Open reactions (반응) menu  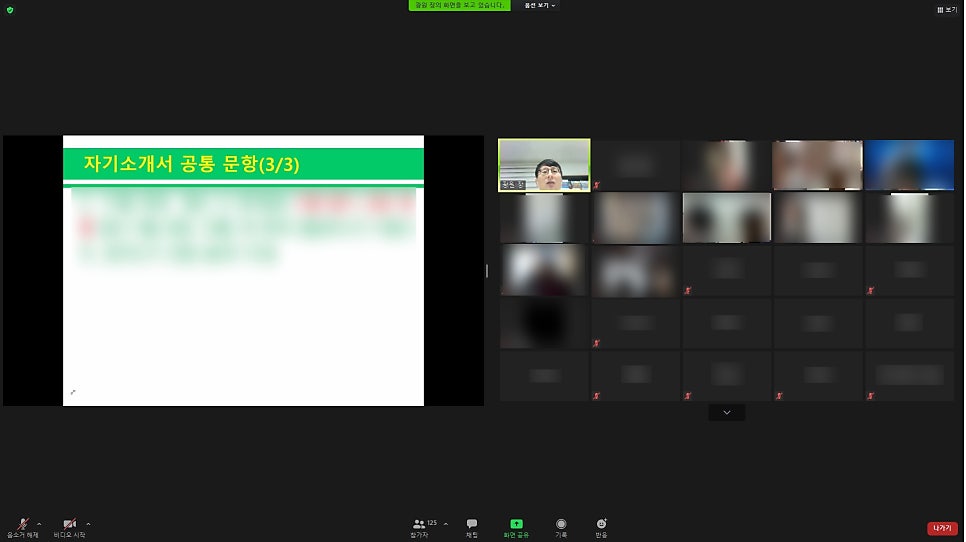[x=601, y=528]
